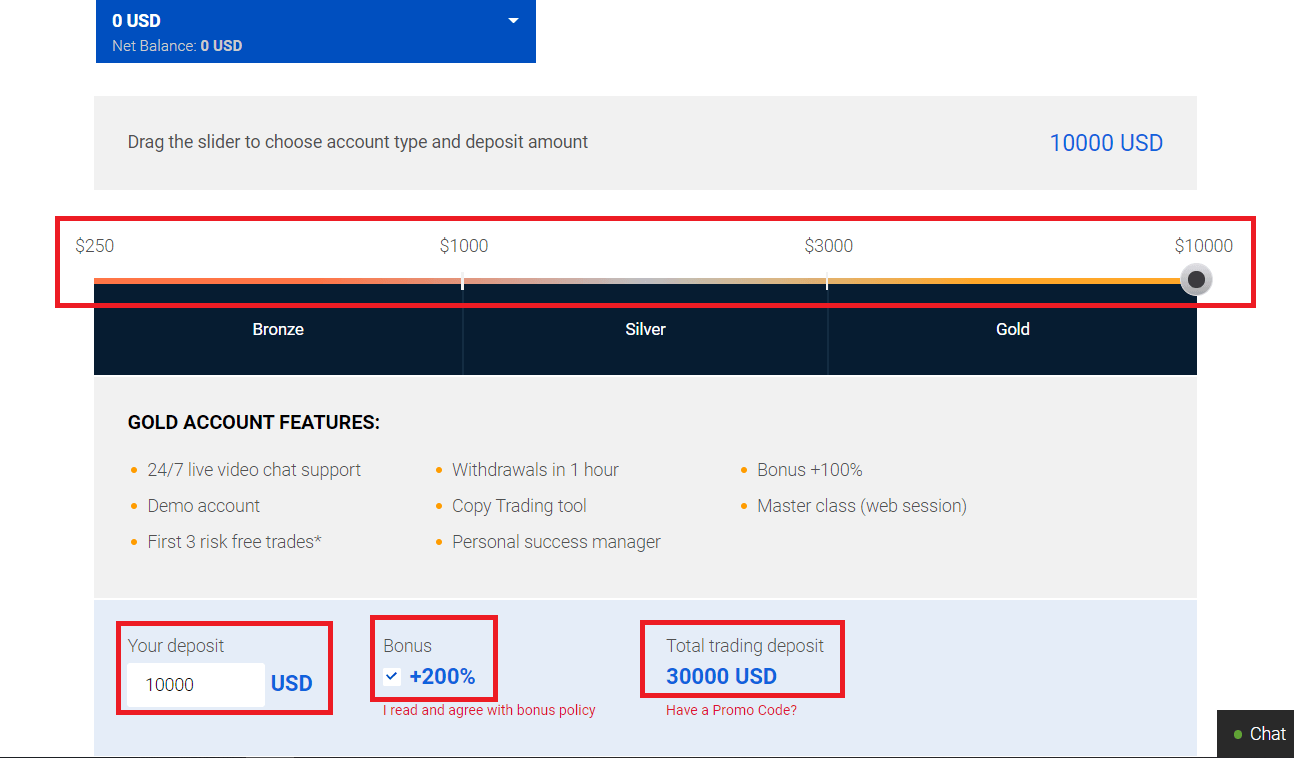Click the Personal success manager feature
This screenshot has height=758, width=1294.
(x=556, y=542)
